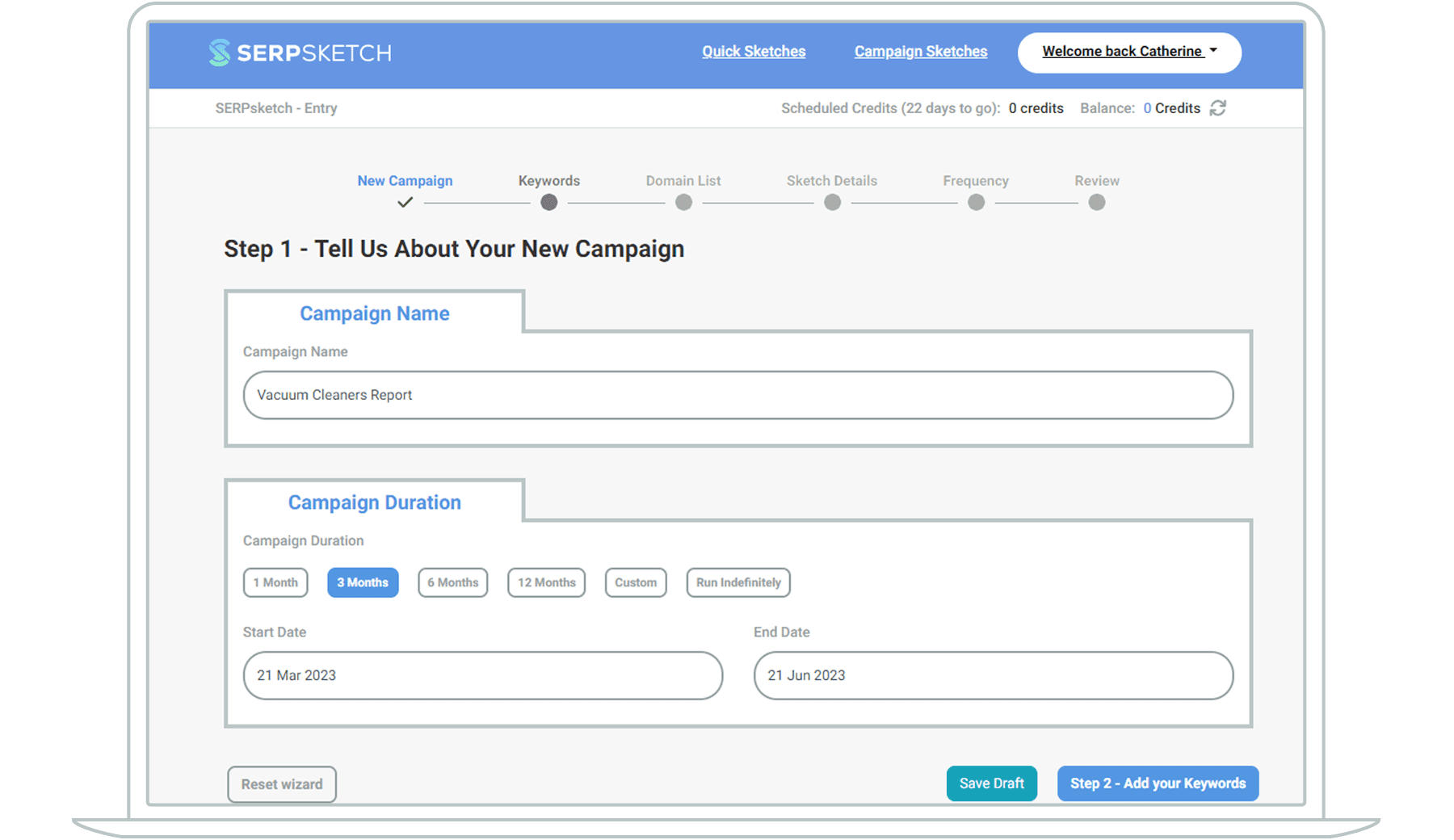Click the Step 1 page heading
The image size is (1454, 840).
(454, 249)
